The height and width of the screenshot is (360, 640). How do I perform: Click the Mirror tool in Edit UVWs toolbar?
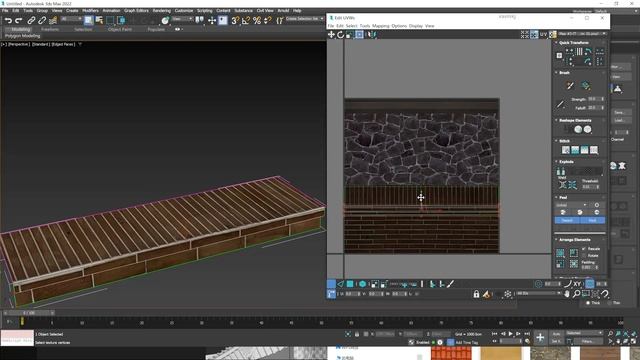point(371,35)
